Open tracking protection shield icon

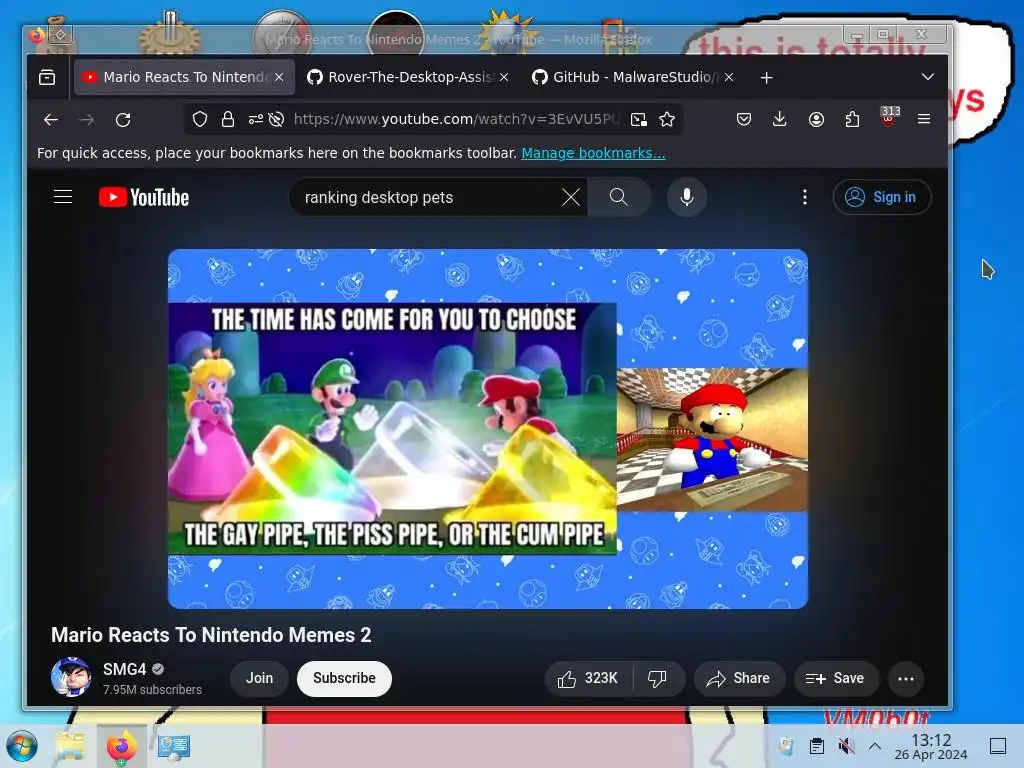pyautogui.click(x=200, y=119)
